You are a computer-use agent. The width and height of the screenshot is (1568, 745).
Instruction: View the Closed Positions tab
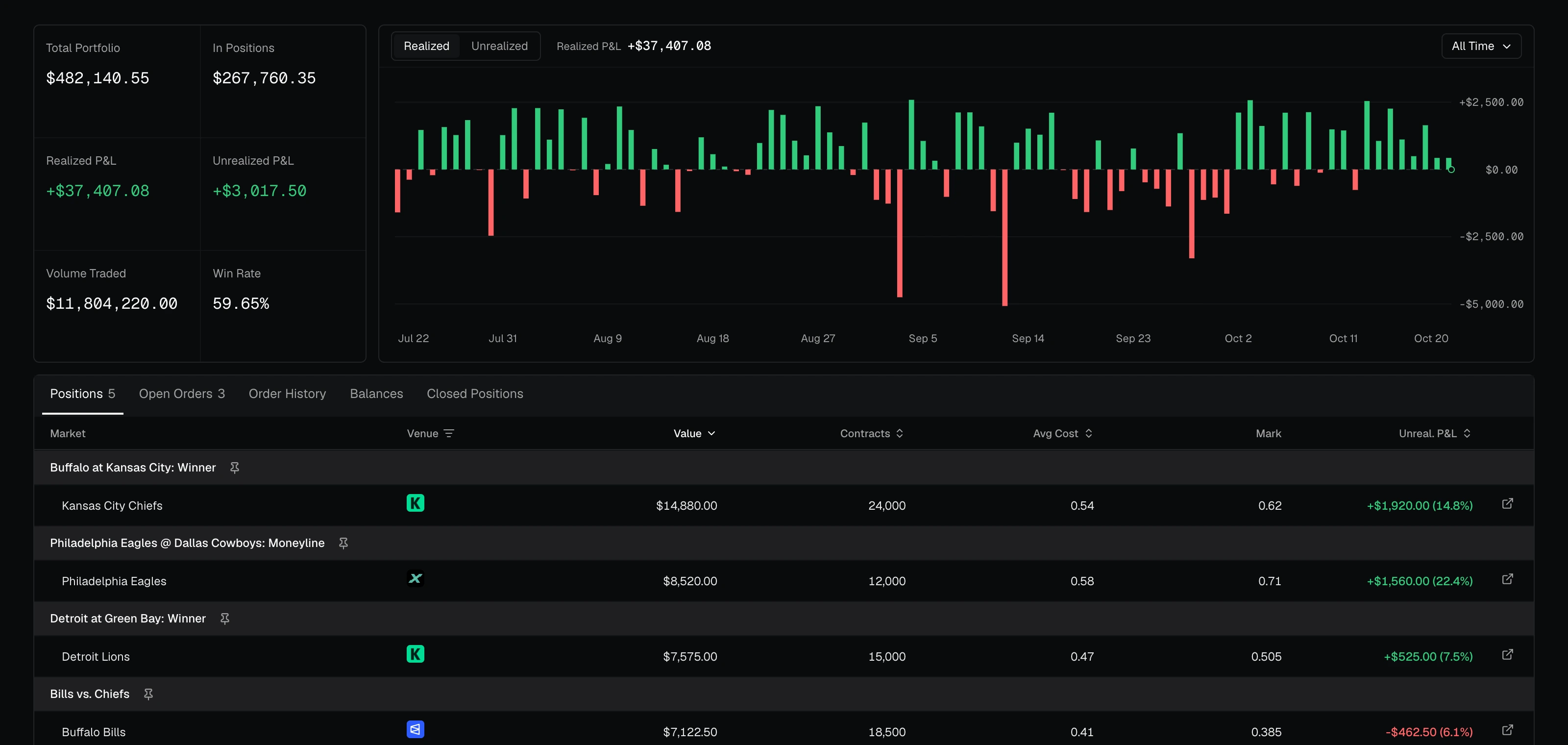click(x=475, y=394)
